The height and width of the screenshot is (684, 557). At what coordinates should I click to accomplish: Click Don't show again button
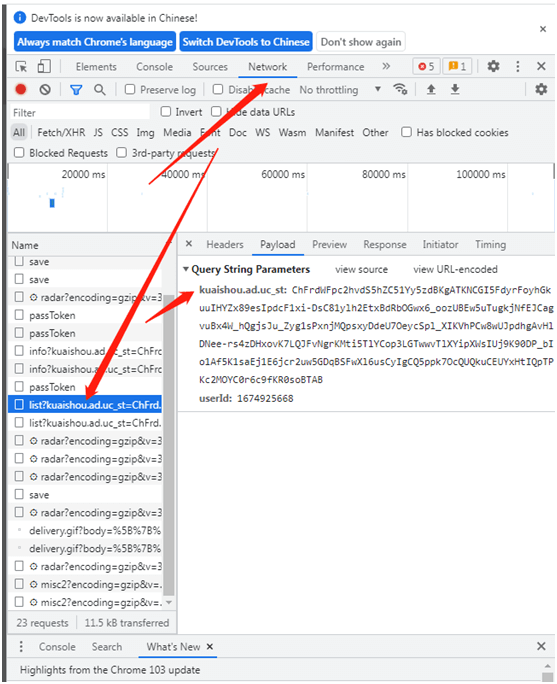point(361,42)
